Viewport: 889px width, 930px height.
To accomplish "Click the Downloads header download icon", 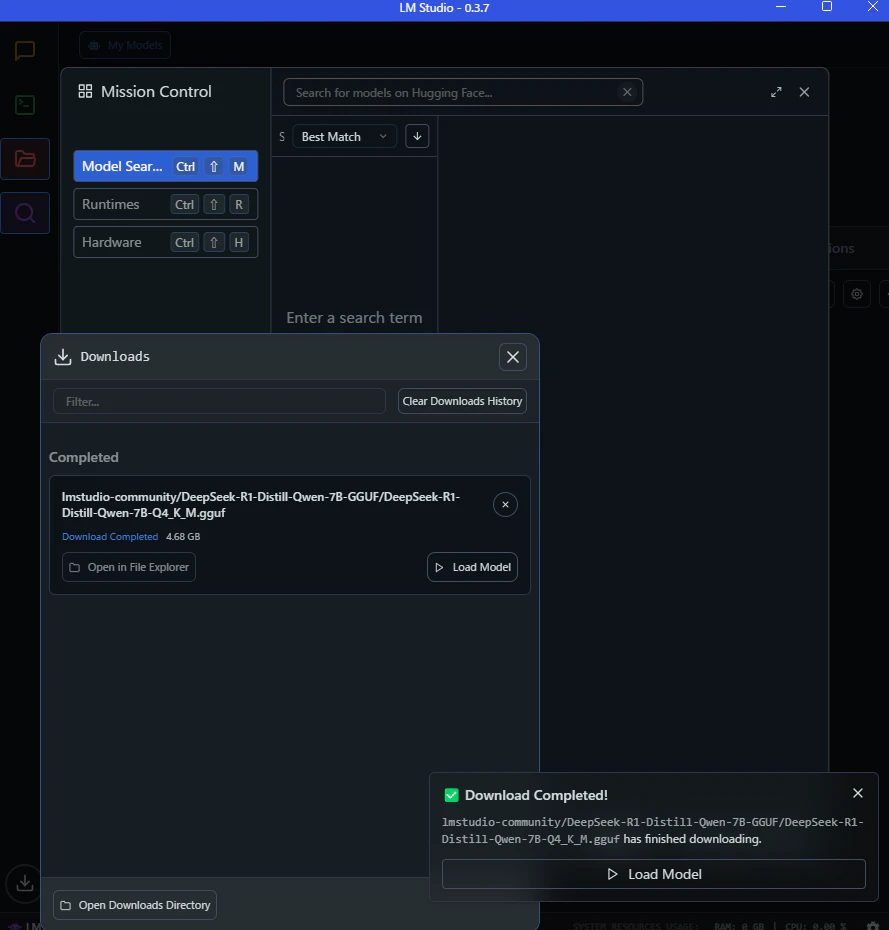I will (x=63, y=356).
